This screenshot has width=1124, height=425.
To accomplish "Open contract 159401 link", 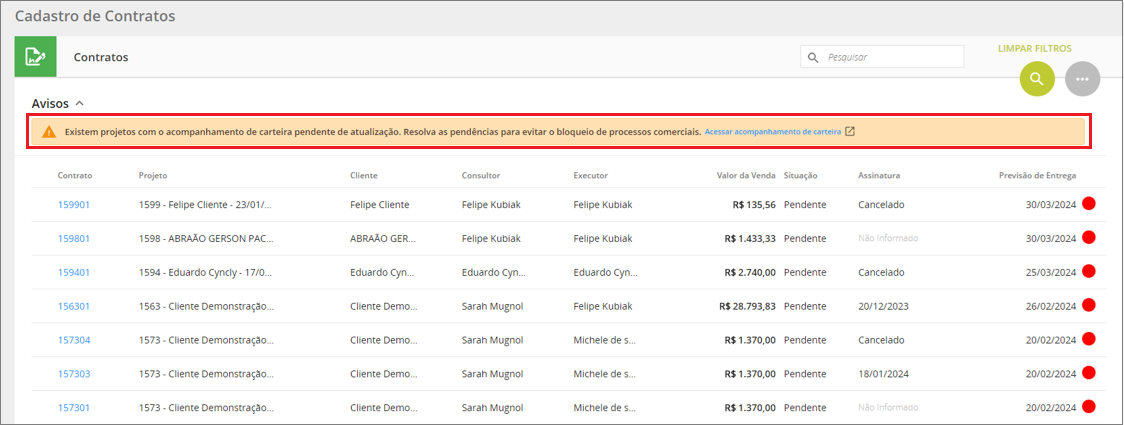I will (x=74, y=272).
